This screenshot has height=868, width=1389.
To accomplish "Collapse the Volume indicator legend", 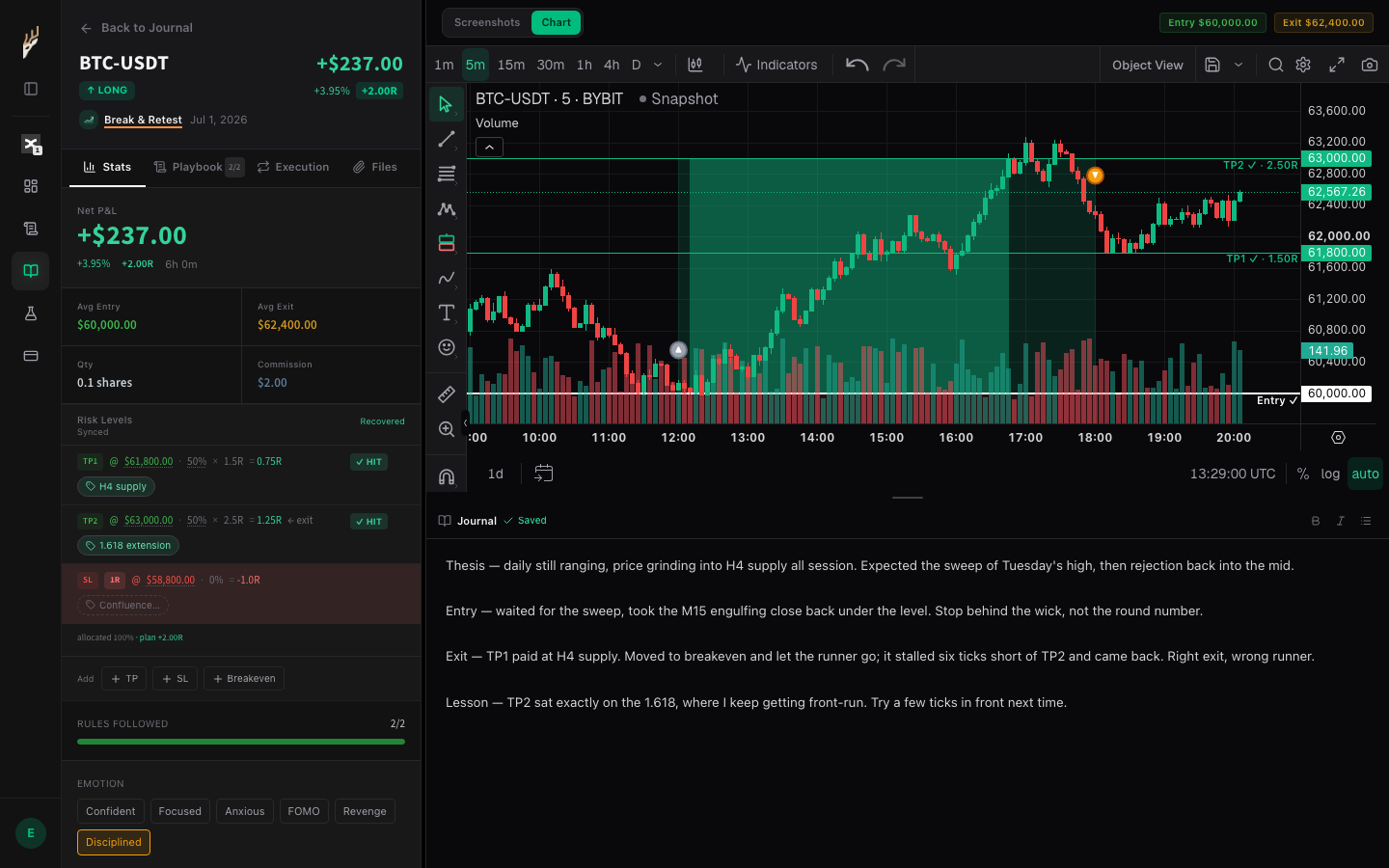I will [x=489, y=148].
